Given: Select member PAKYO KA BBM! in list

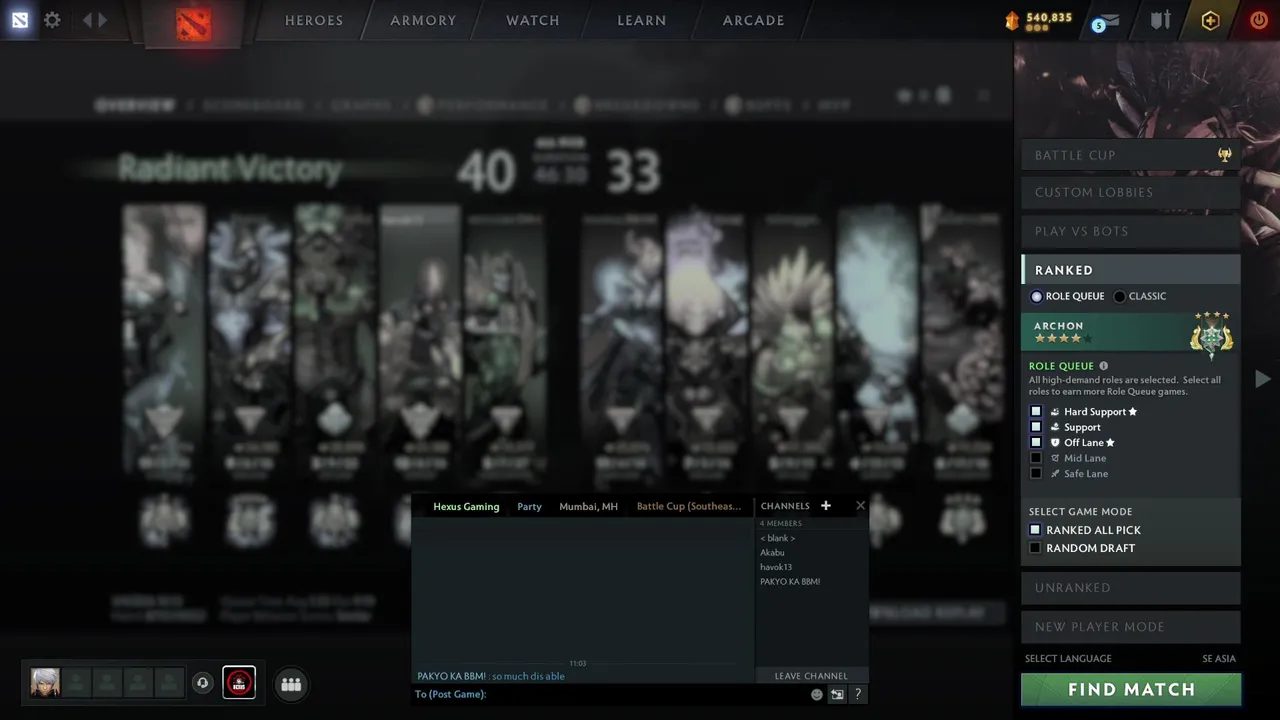Looking at the screenshot, I should (x=790, y=582).
